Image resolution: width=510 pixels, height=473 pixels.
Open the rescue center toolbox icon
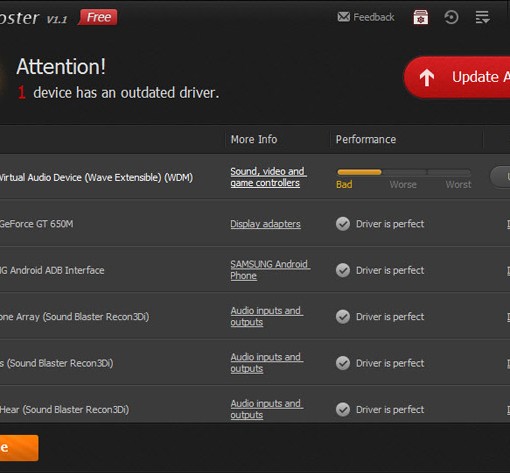point(421,17)
